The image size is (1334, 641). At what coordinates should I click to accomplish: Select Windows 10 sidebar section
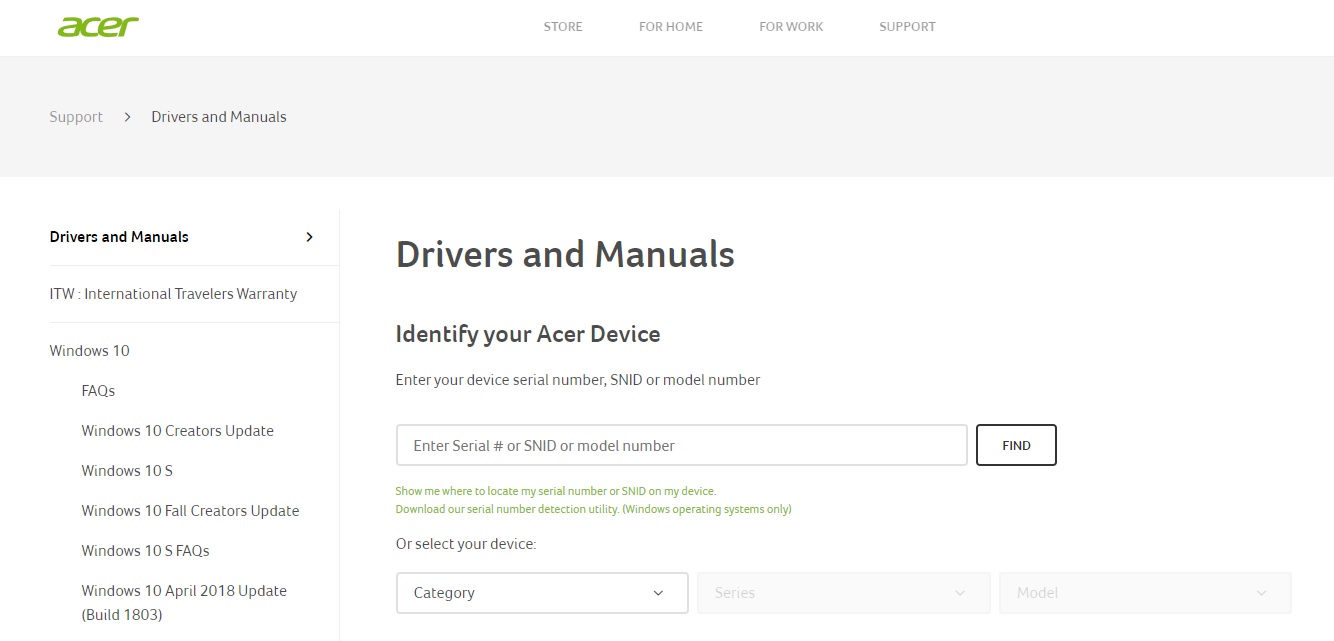click(x=90, y=351)
